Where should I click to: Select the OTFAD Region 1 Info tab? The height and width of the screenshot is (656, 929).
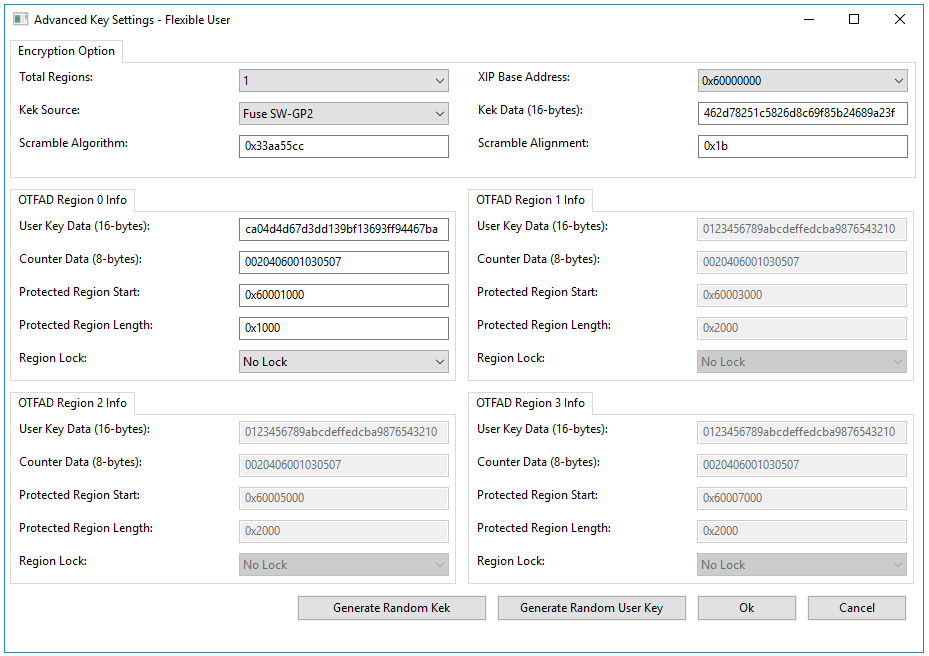[530, 199]
